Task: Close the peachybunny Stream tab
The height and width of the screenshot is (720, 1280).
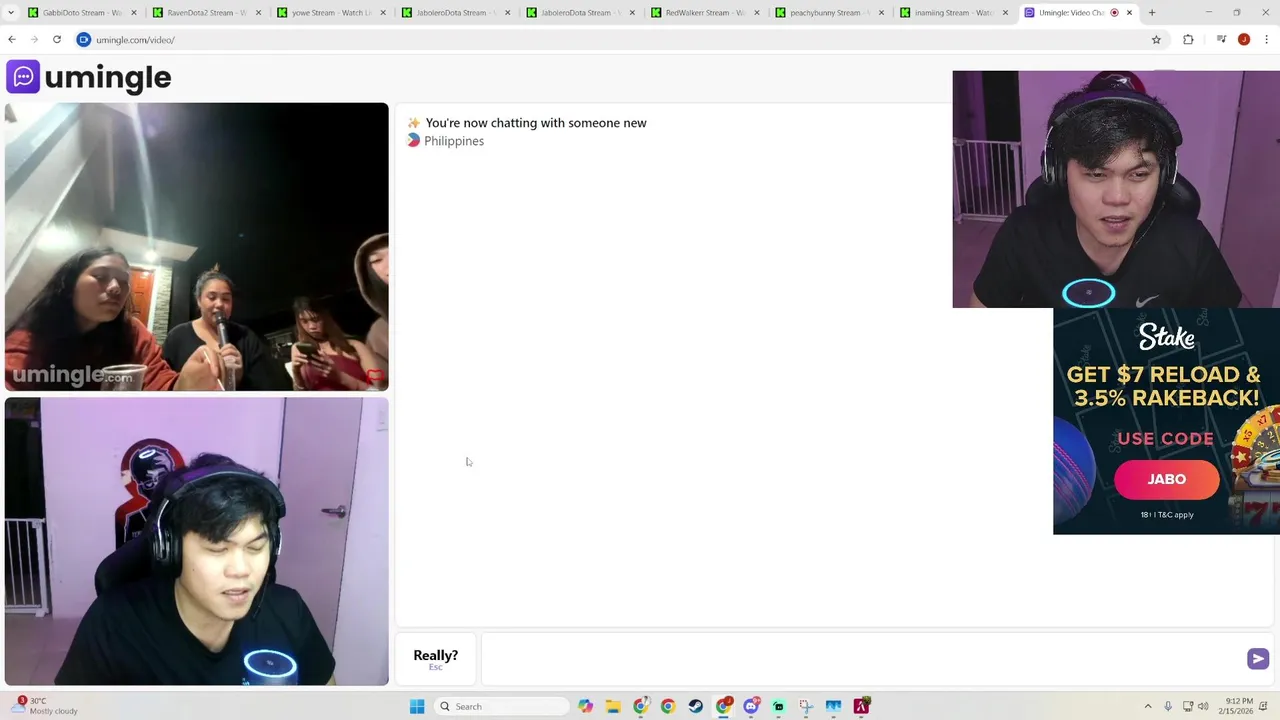Action: click(881, 13)
